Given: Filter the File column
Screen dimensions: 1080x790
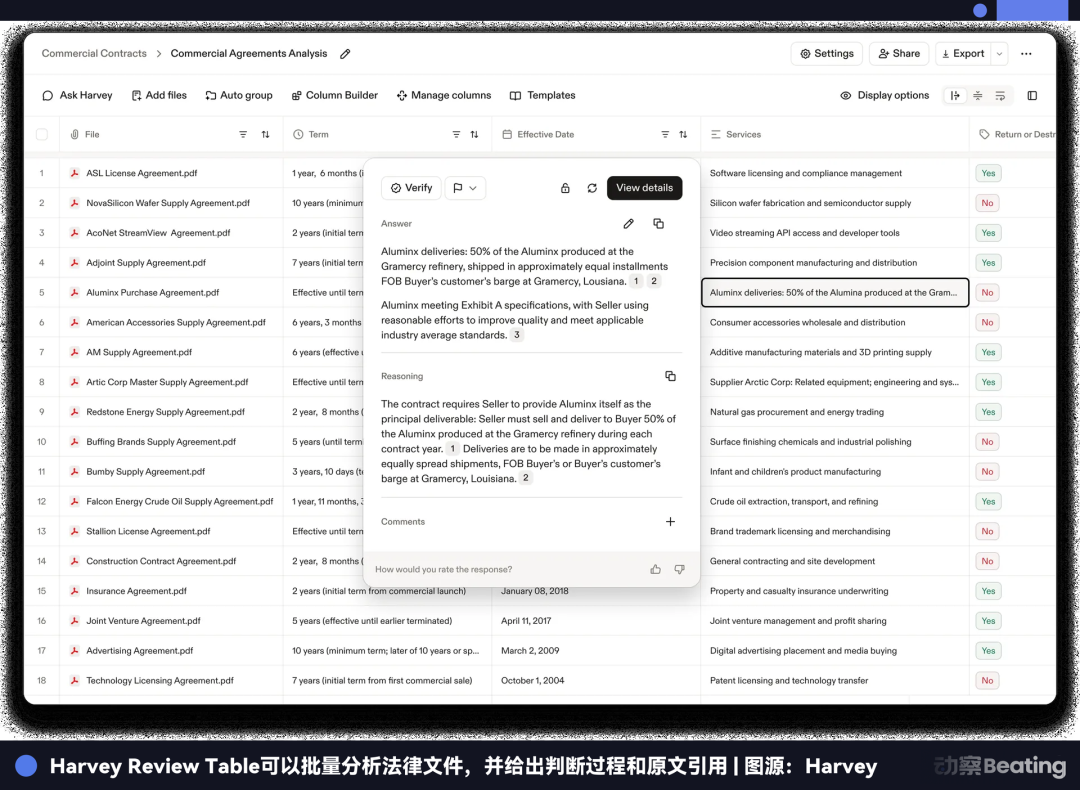Looking at the screenshot, I should [243, 134].
